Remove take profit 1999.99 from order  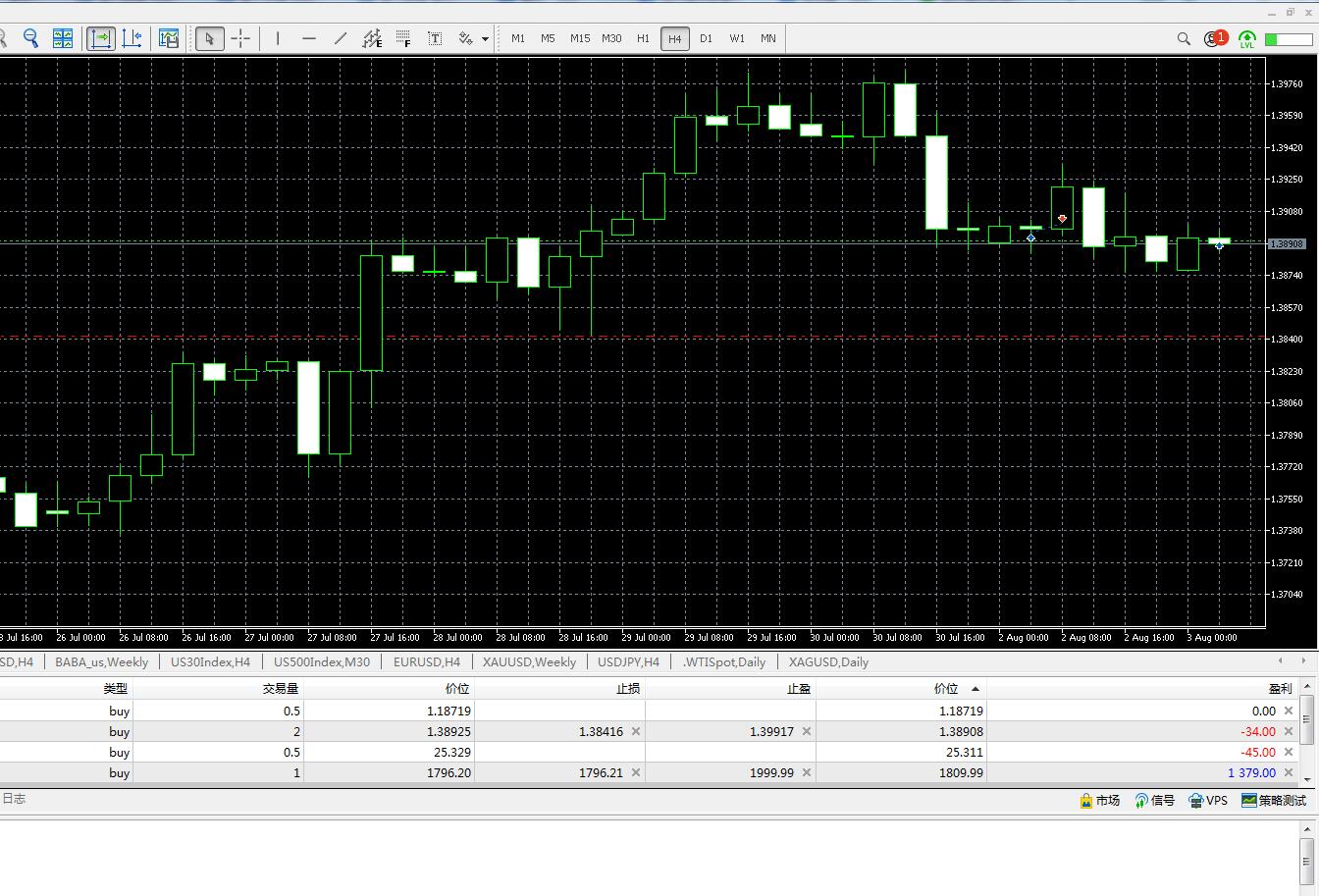tap(807, 772)
